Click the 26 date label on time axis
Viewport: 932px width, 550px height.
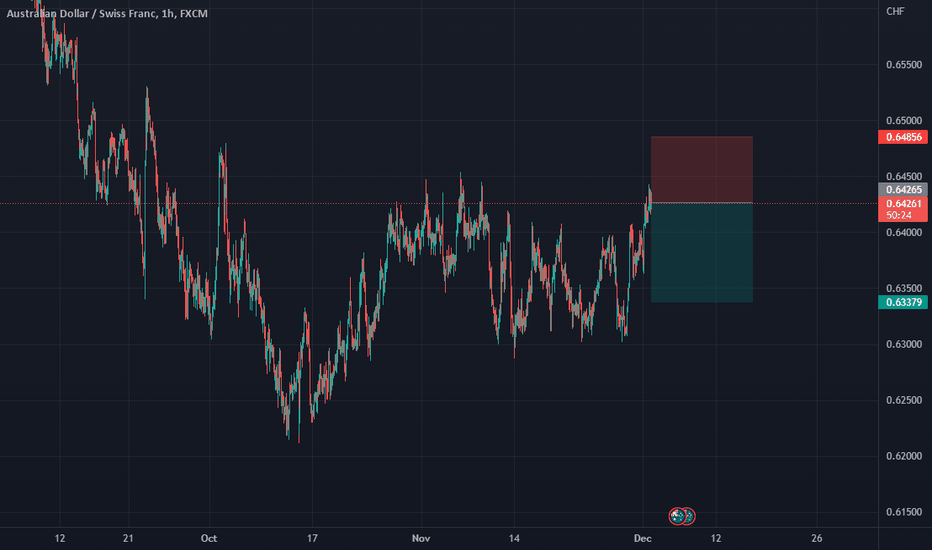pyautogui.click(x=817, y=538)
